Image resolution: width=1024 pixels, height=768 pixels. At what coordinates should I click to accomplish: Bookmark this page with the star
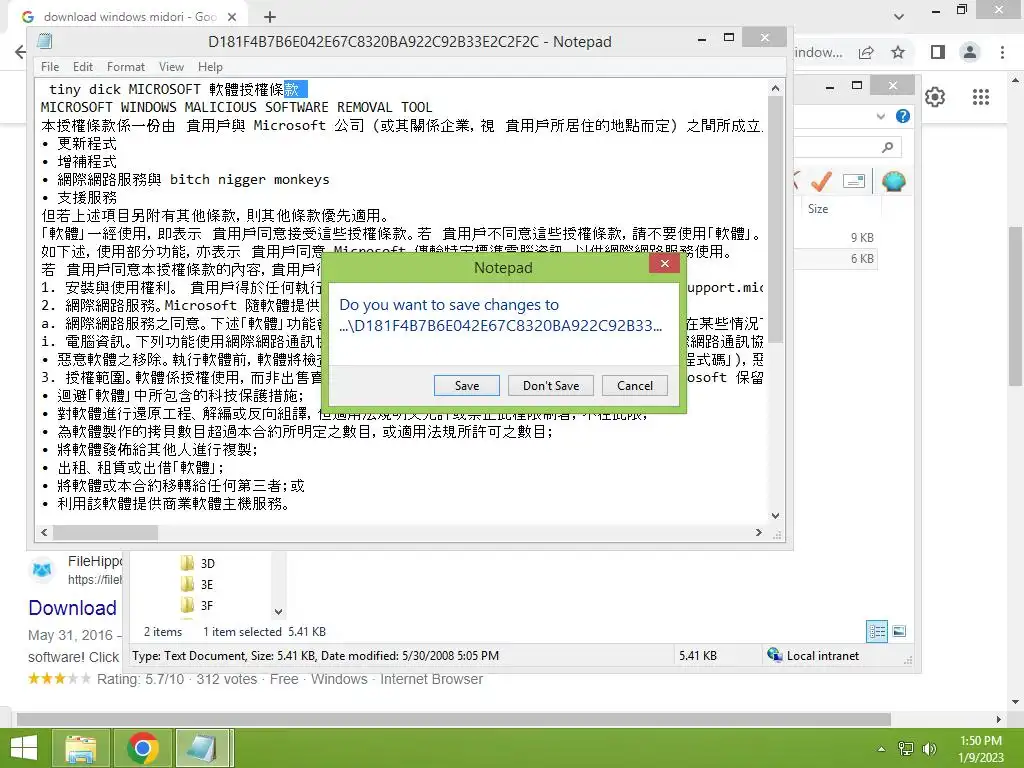click(x=898, y=52)
